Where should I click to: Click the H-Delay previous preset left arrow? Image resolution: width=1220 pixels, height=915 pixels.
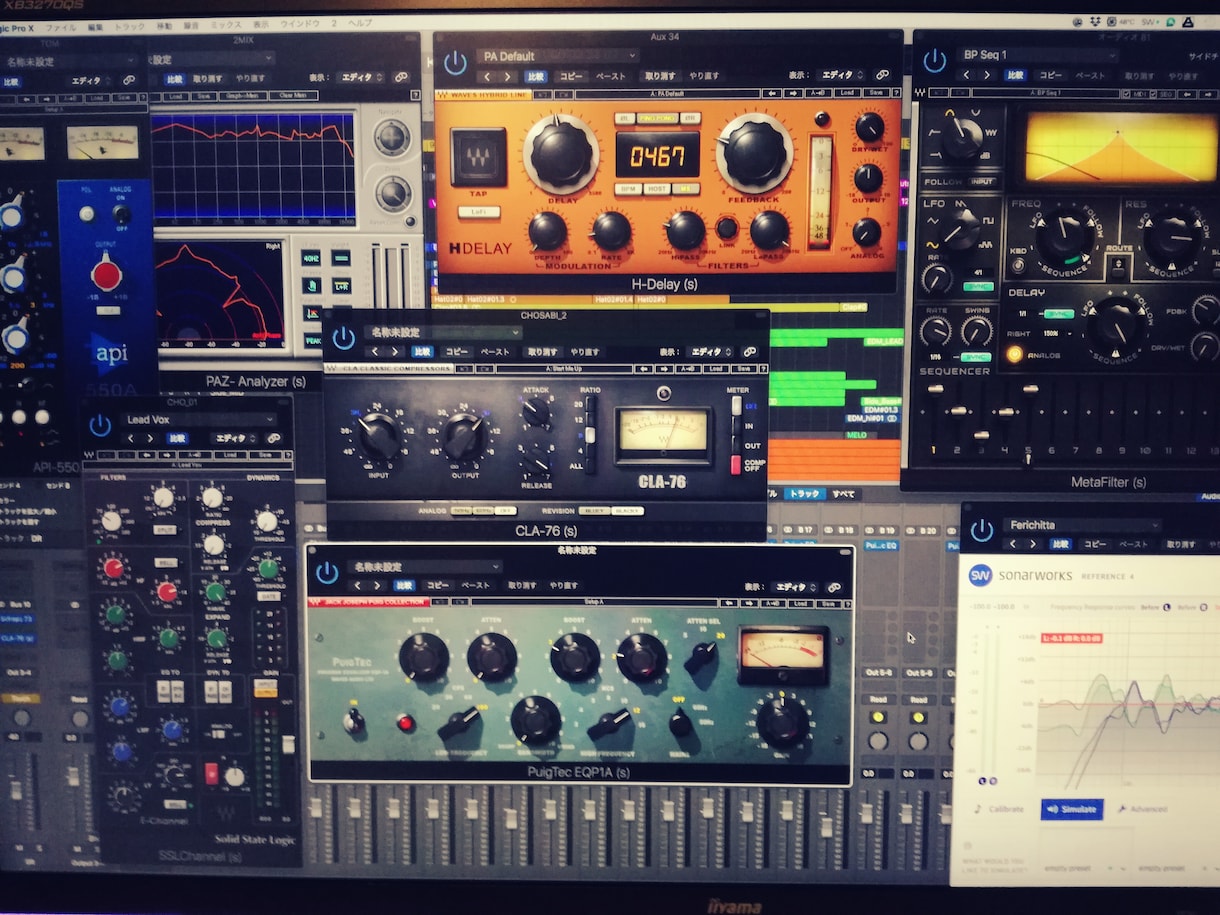click(487, 76)
